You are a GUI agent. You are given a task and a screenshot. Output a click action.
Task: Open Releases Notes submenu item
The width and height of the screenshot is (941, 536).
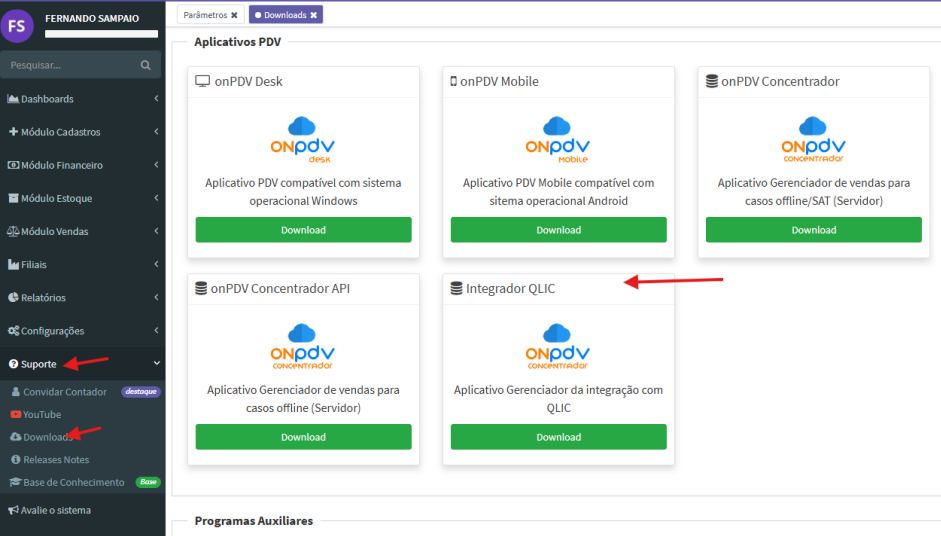coord(56,460)
